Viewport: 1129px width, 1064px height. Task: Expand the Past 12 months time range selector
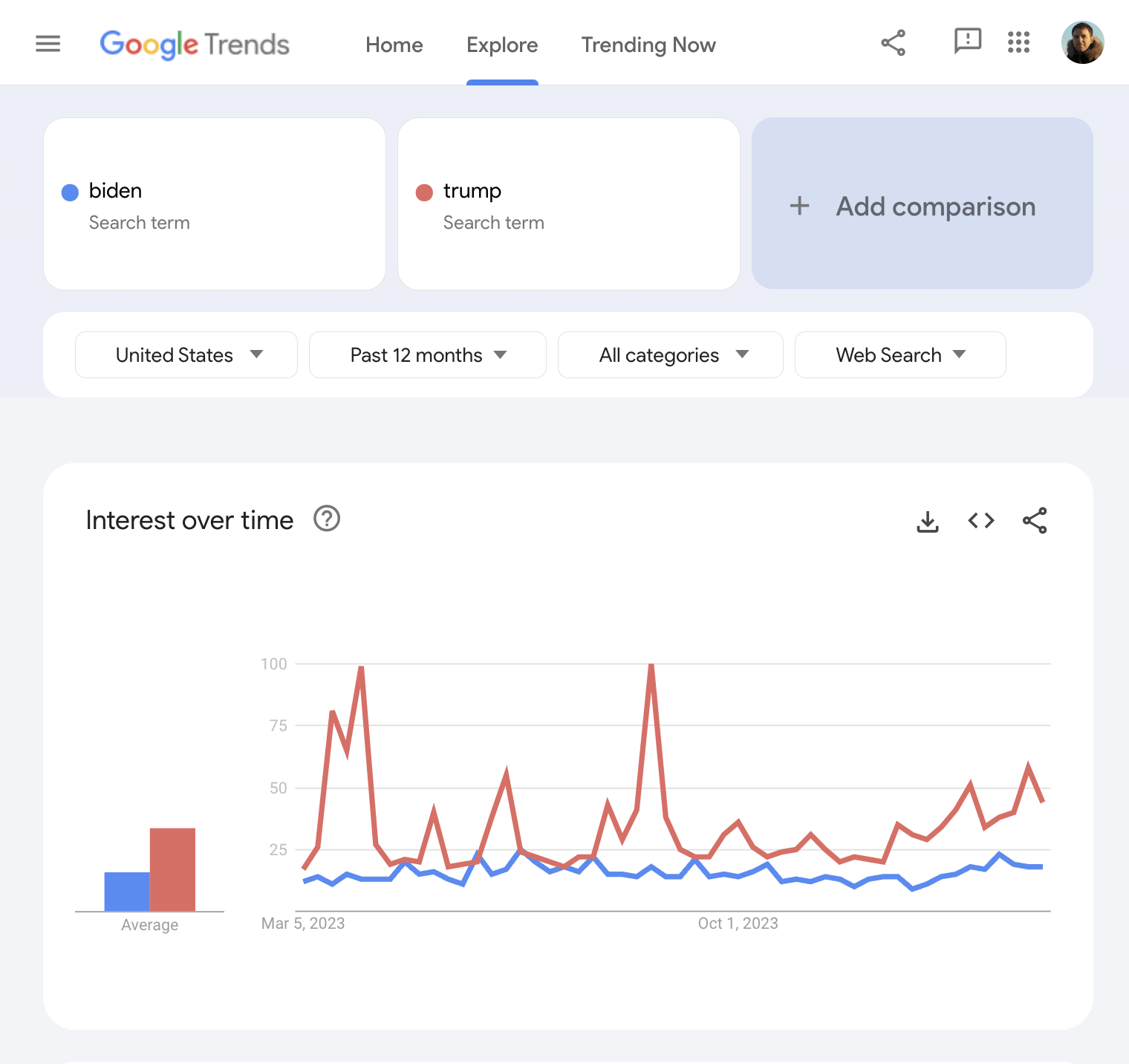[x=427, y=354]
